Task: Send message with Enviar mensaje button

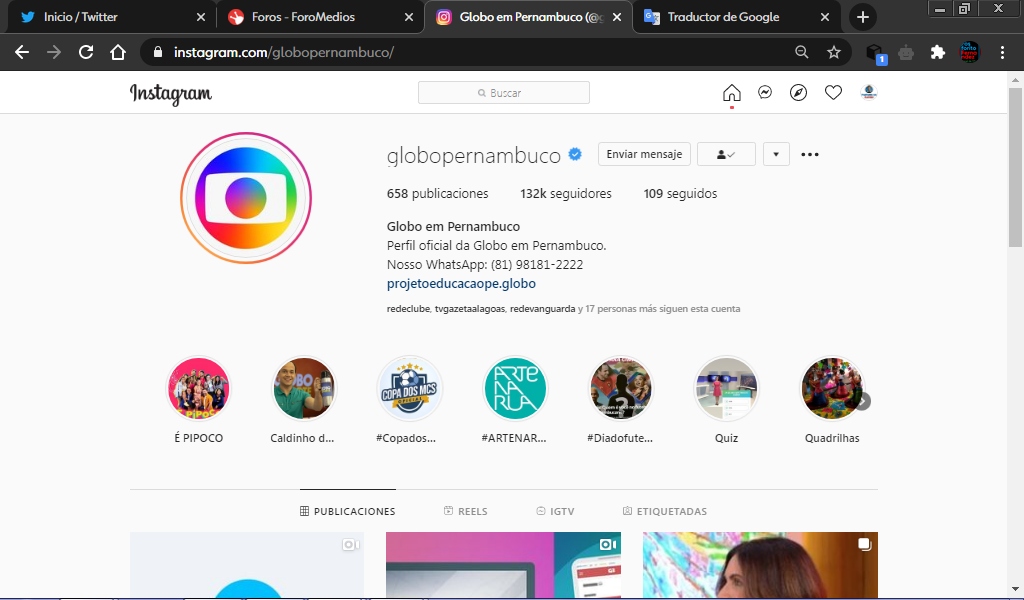Action: [x=644, y=154]
